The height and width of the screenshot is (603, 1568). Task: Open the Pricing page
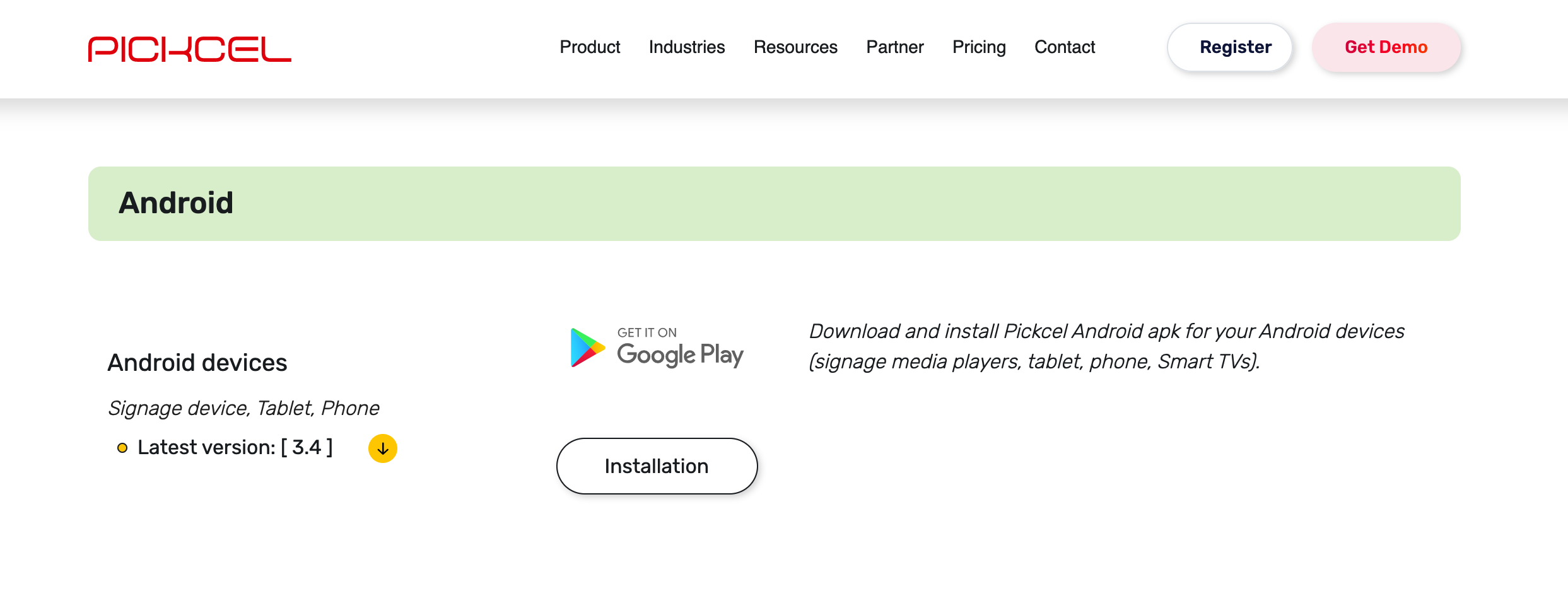tap(978, 47)
